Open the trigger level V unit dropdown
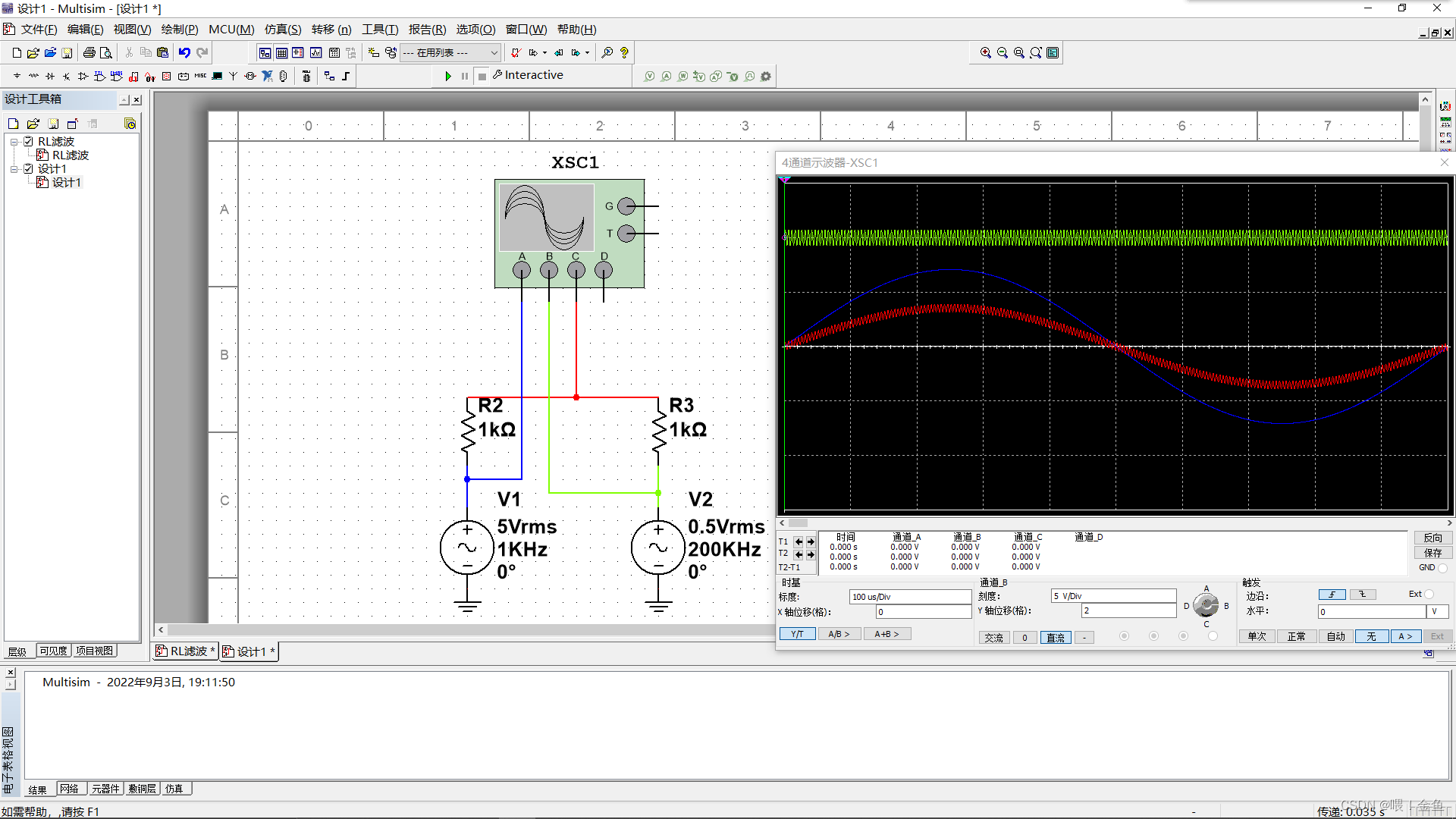The height and width of the screenshot is (819, 1456). (1438, 611)
